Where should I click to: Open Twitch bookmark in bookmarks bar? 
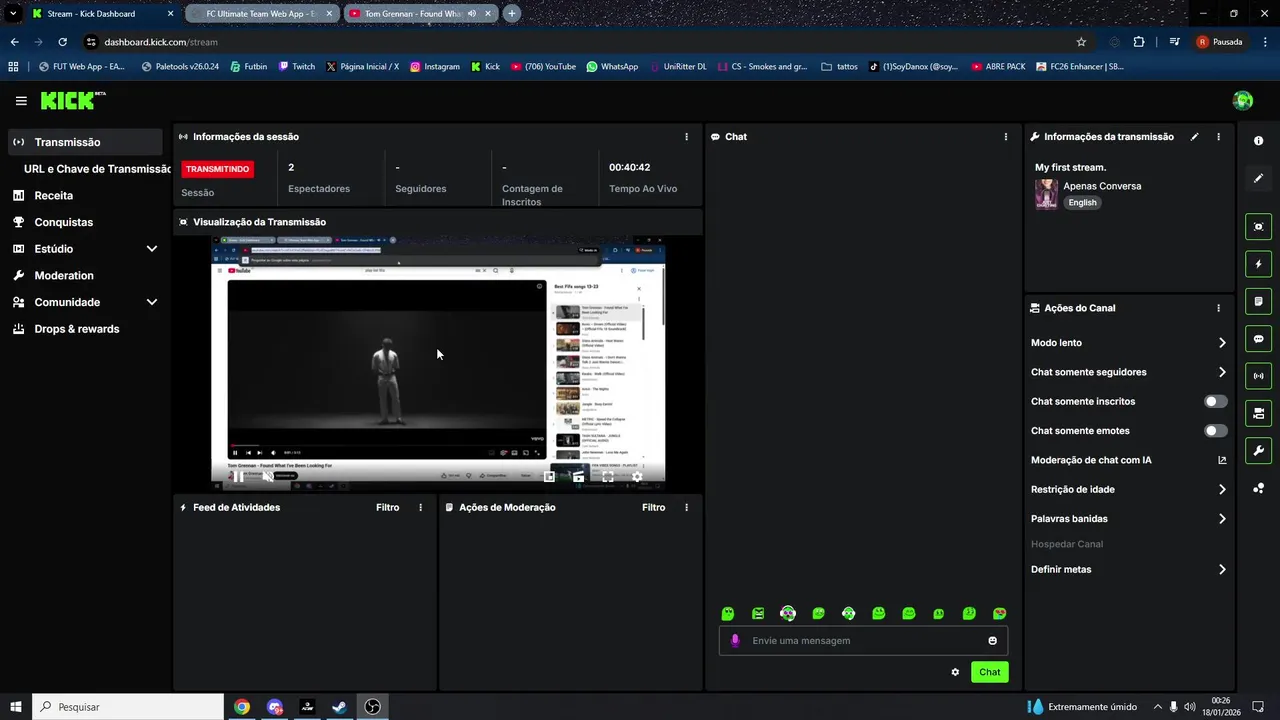pos(297,67)
